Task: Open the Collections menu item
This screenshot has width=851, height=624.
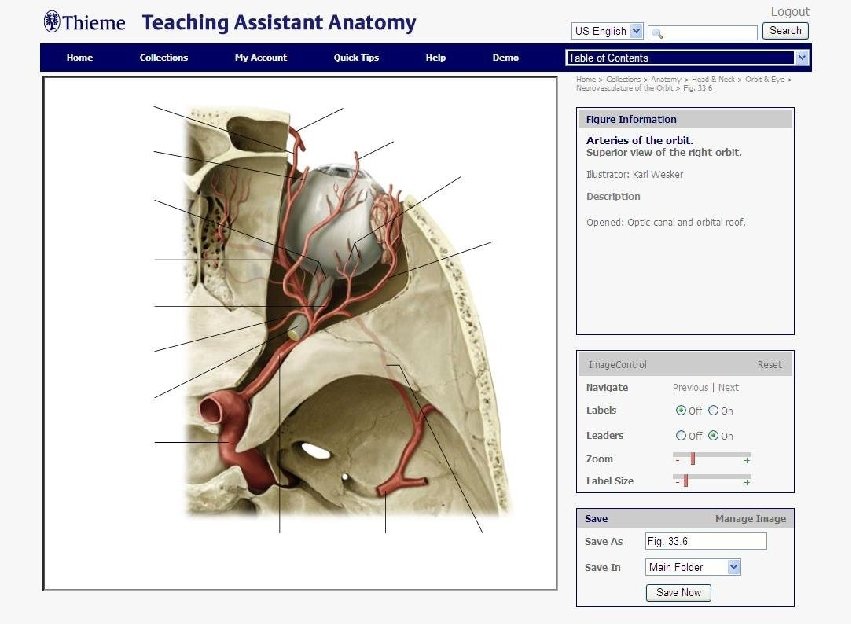Action: [163, 58]
